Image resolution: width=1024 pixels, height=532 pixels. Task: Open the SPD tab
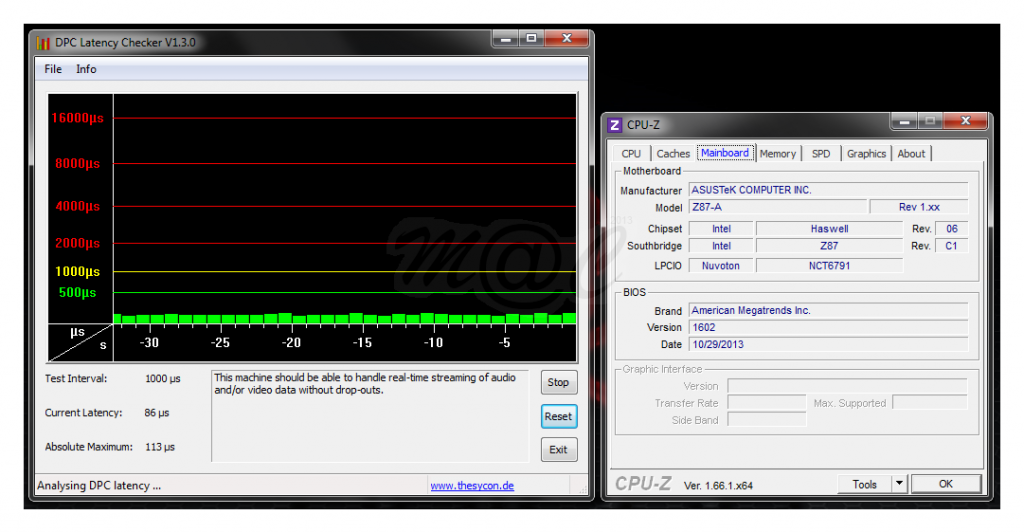pyautogui.click(x=820, y=154)
